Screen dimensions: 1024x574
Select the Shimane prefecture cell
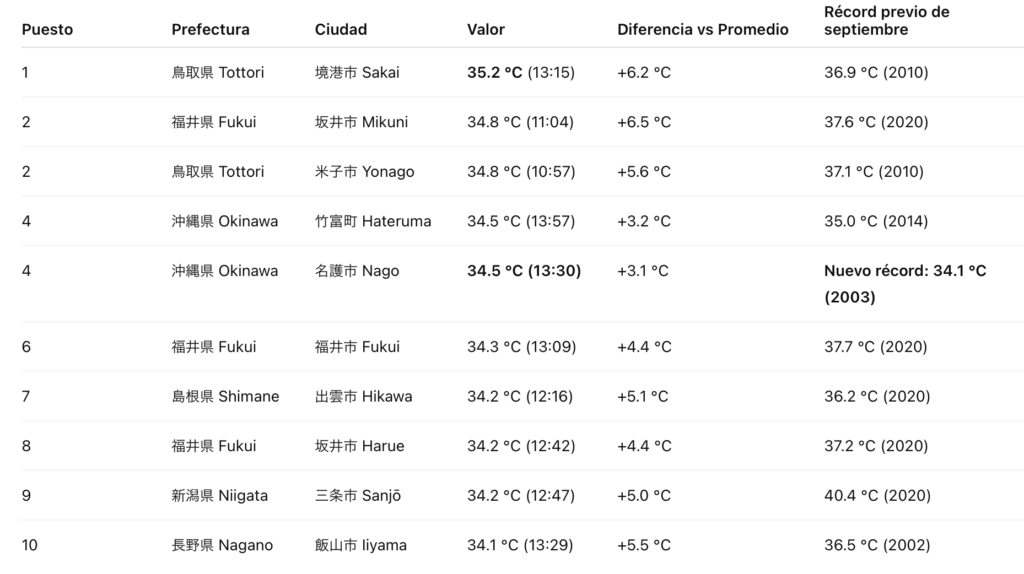pyautogui.click(x=225, y=396)
